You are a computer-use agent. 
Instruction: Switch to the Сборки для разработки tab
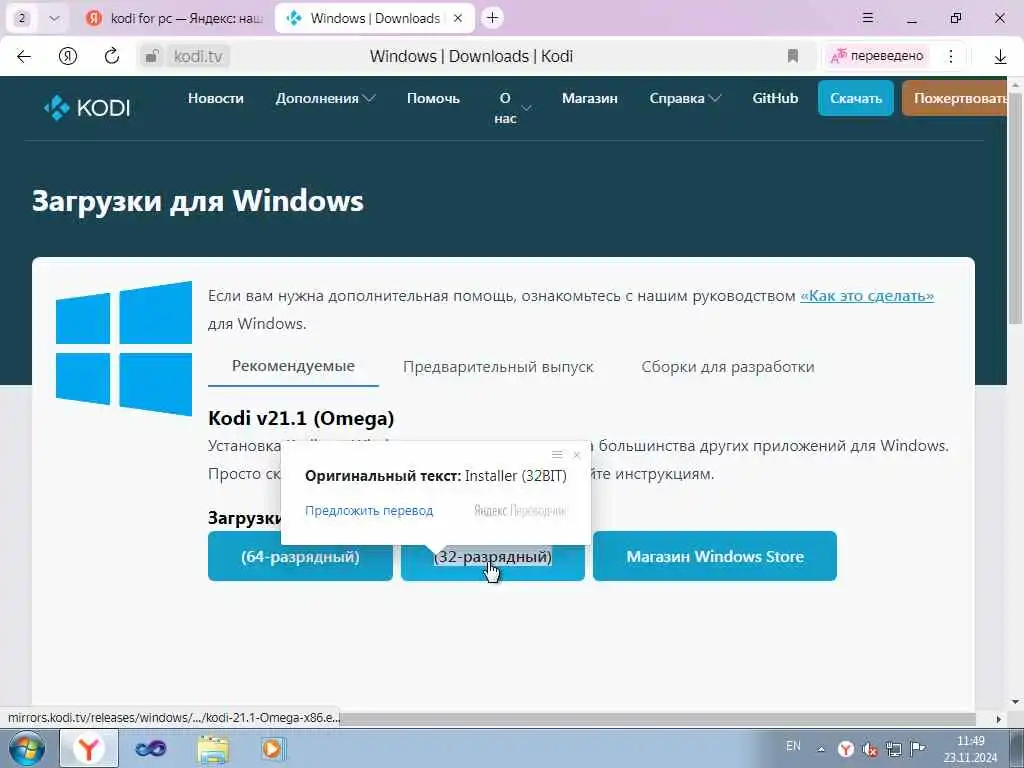click(728, 367)
